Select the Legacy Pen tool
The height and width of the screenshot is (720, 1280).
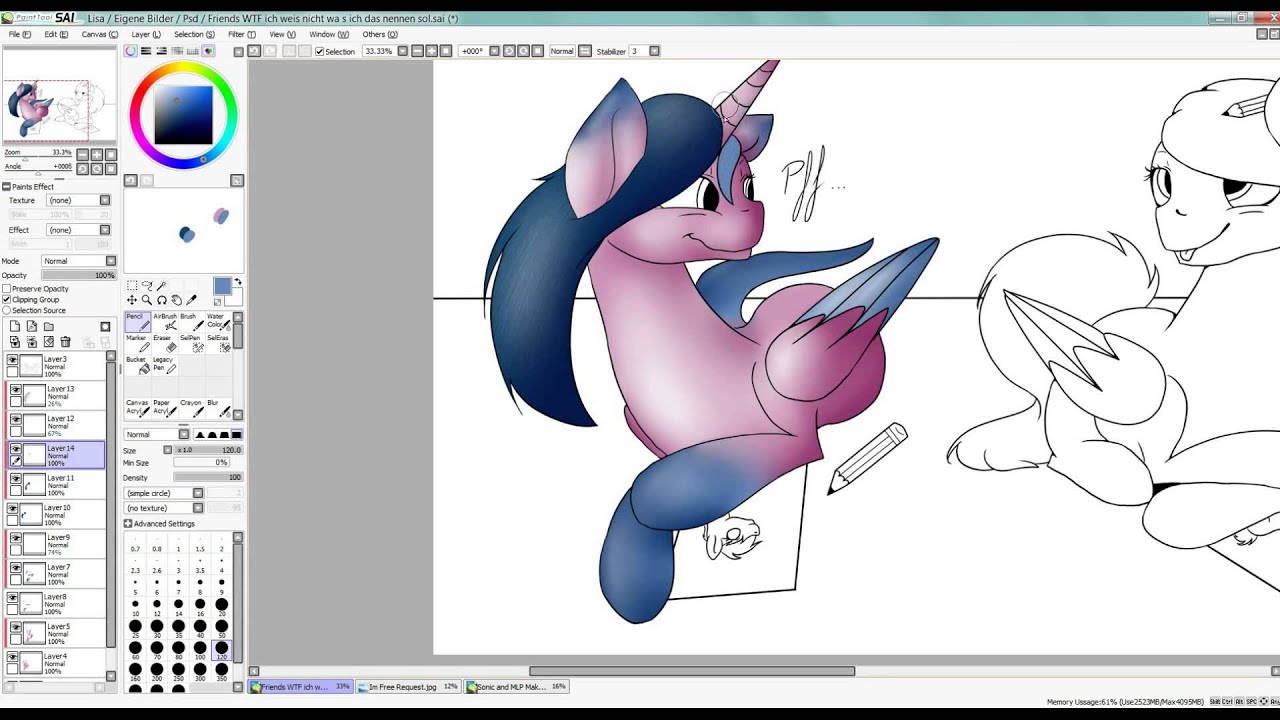(165, 366)
